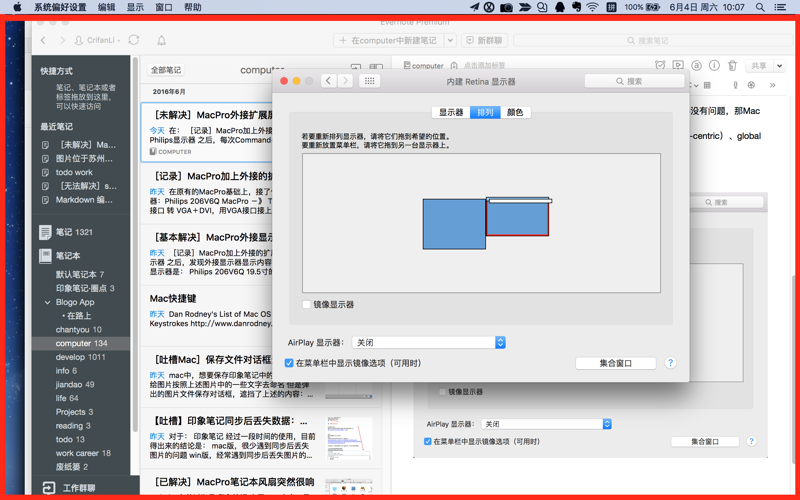Screen dimensions: 800x500
Task: Open the 帮助 menu in the menu bar
Action: (192, 7)
